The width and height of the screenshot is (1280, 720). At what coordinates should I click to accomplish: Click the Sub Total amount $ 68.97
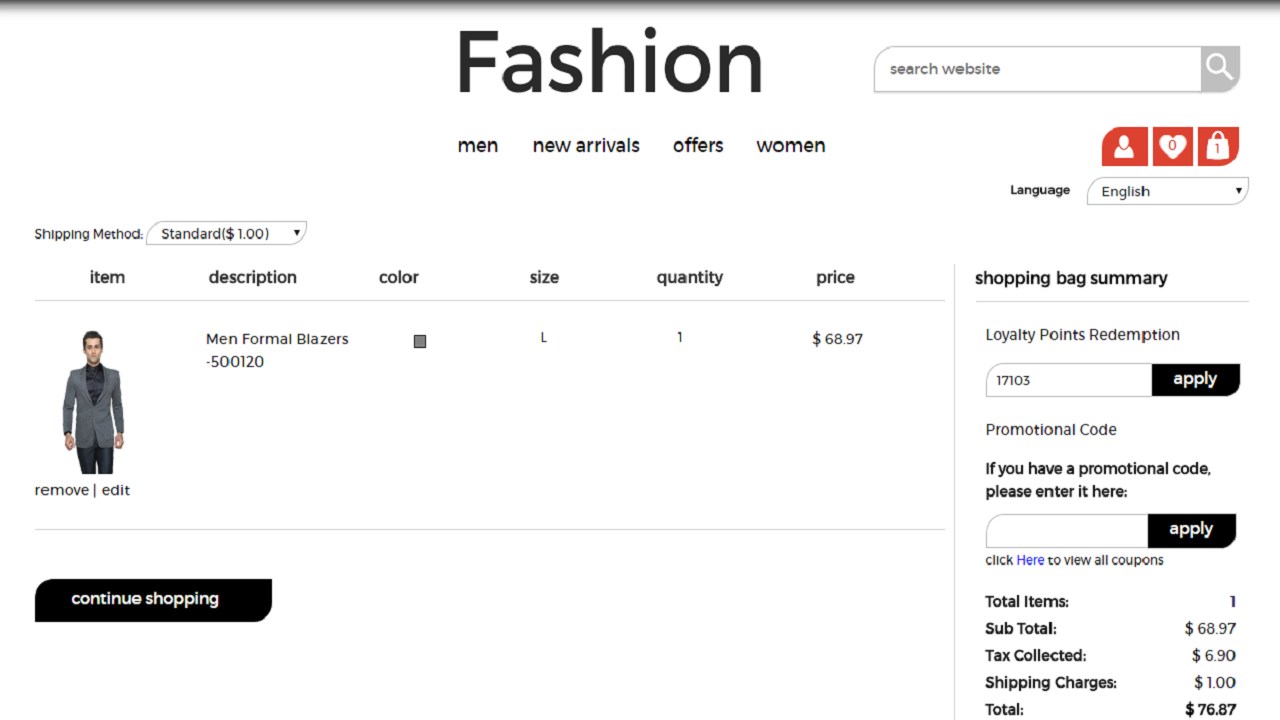[1210, 629]
